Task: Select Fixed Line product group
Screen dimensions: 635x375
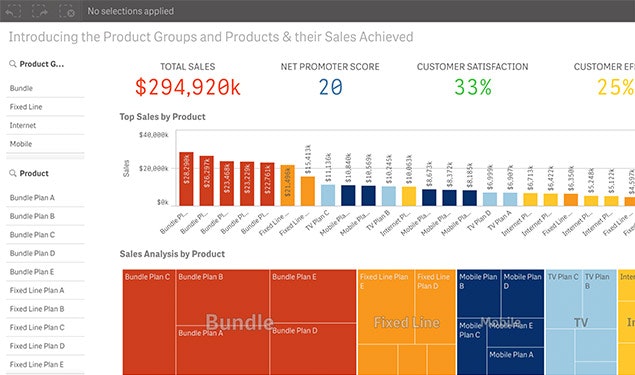Action: click(45, 107)
